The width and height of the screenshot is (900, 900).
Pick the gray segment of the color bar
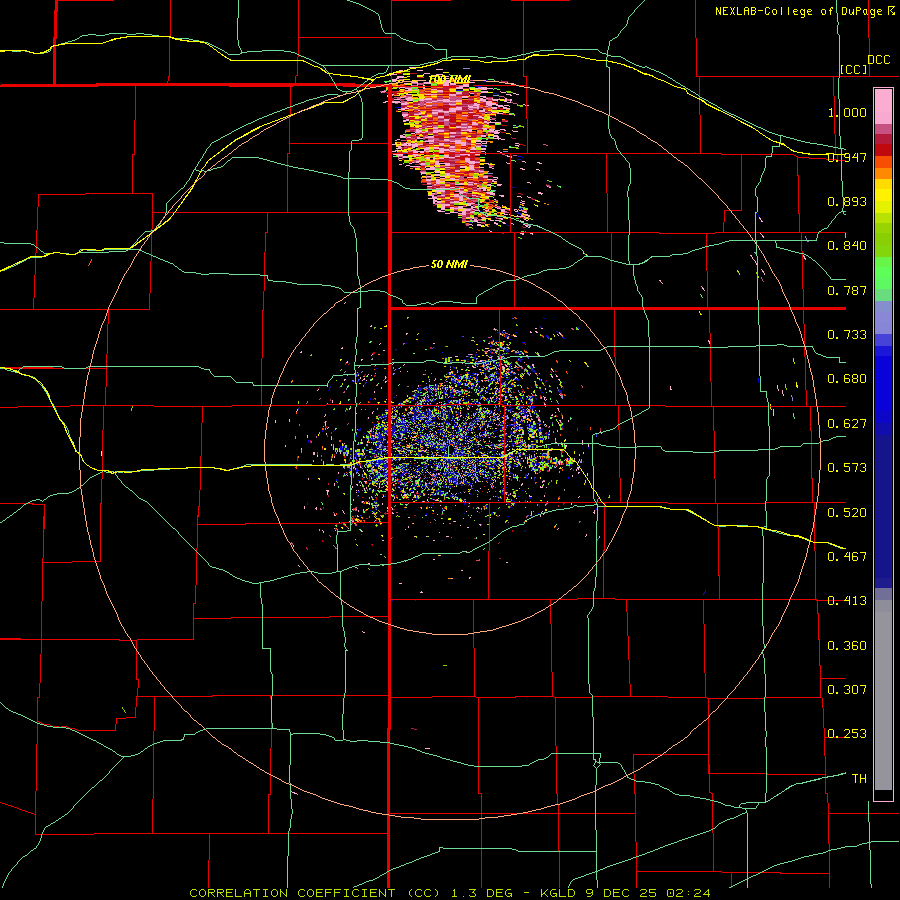tap(883, 695)
